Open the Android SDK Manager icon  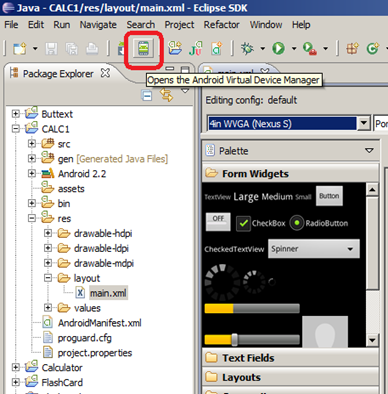coord(121,49)
